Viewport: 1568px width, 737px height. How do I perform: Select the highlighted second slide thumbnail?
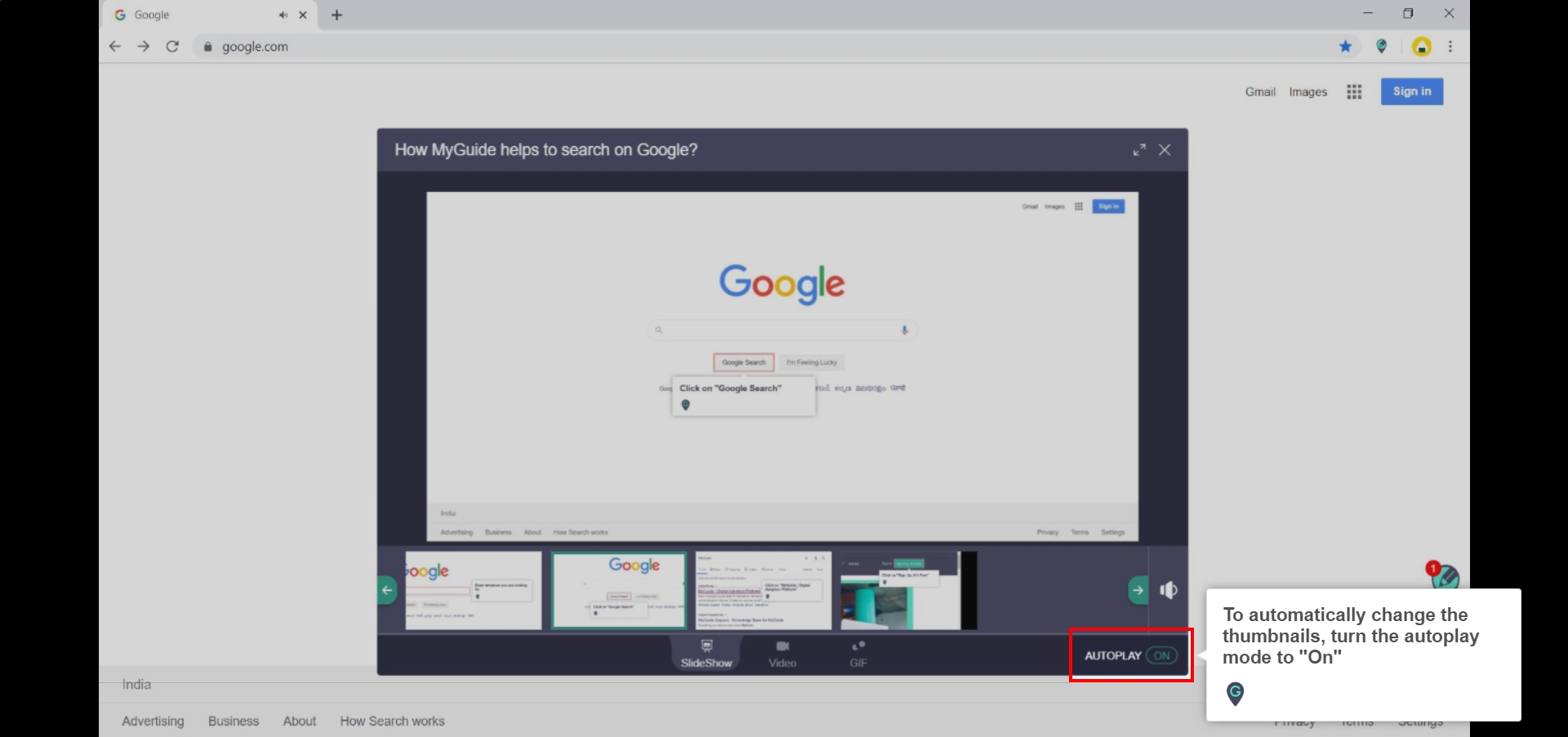(619, 590)
